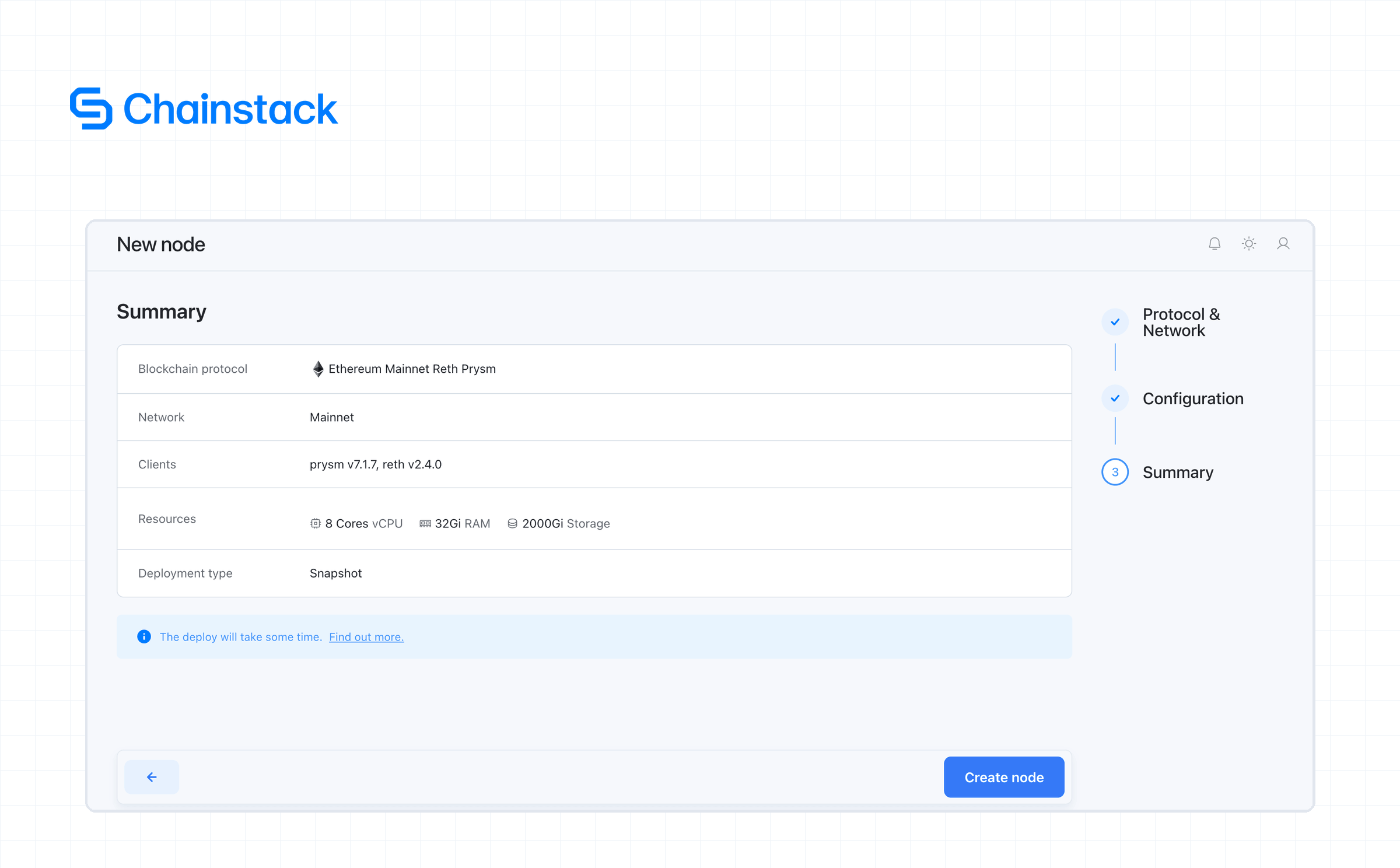Go to Protocol & Network step
This screenshot has height=868, width=1400.
1181,322
